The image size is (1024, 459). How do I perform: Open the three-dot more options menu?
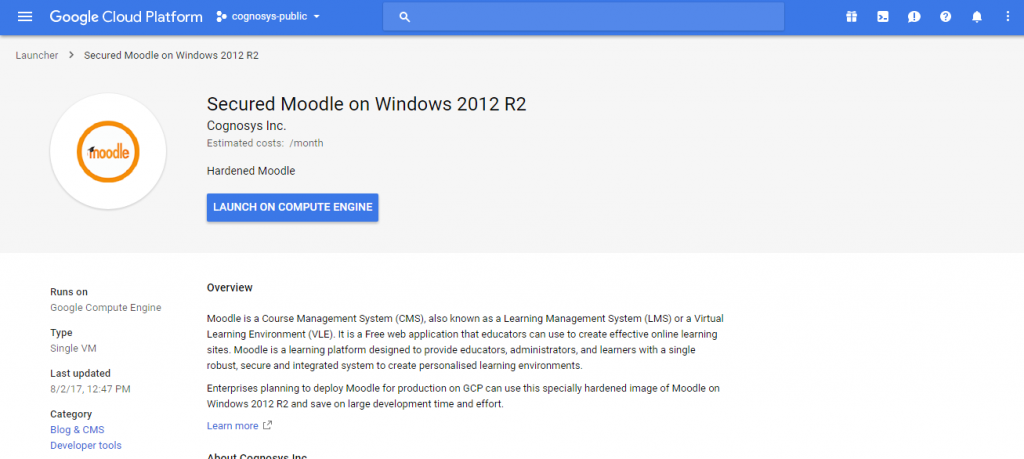pos(1007,17)
